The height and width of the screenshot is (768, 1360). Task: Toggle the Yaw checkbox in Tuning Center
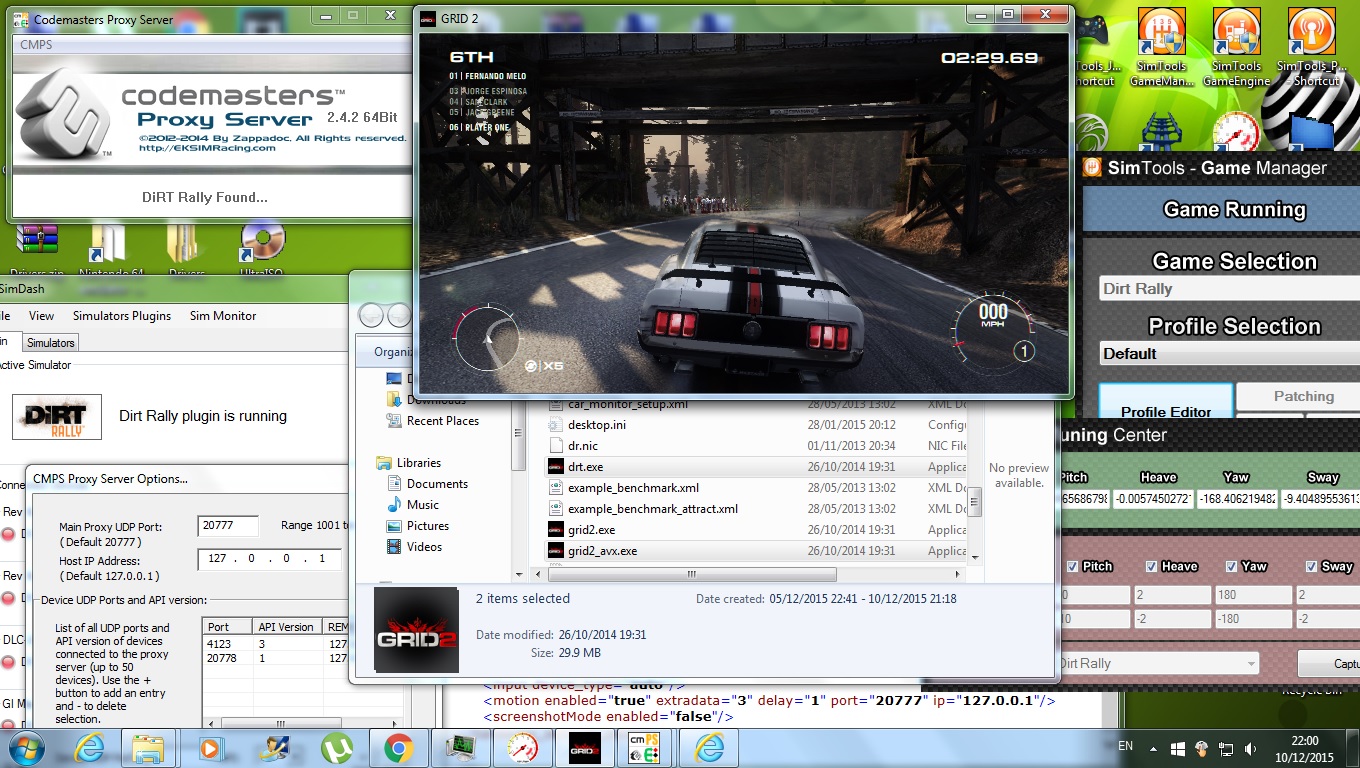coord(1232,566)
